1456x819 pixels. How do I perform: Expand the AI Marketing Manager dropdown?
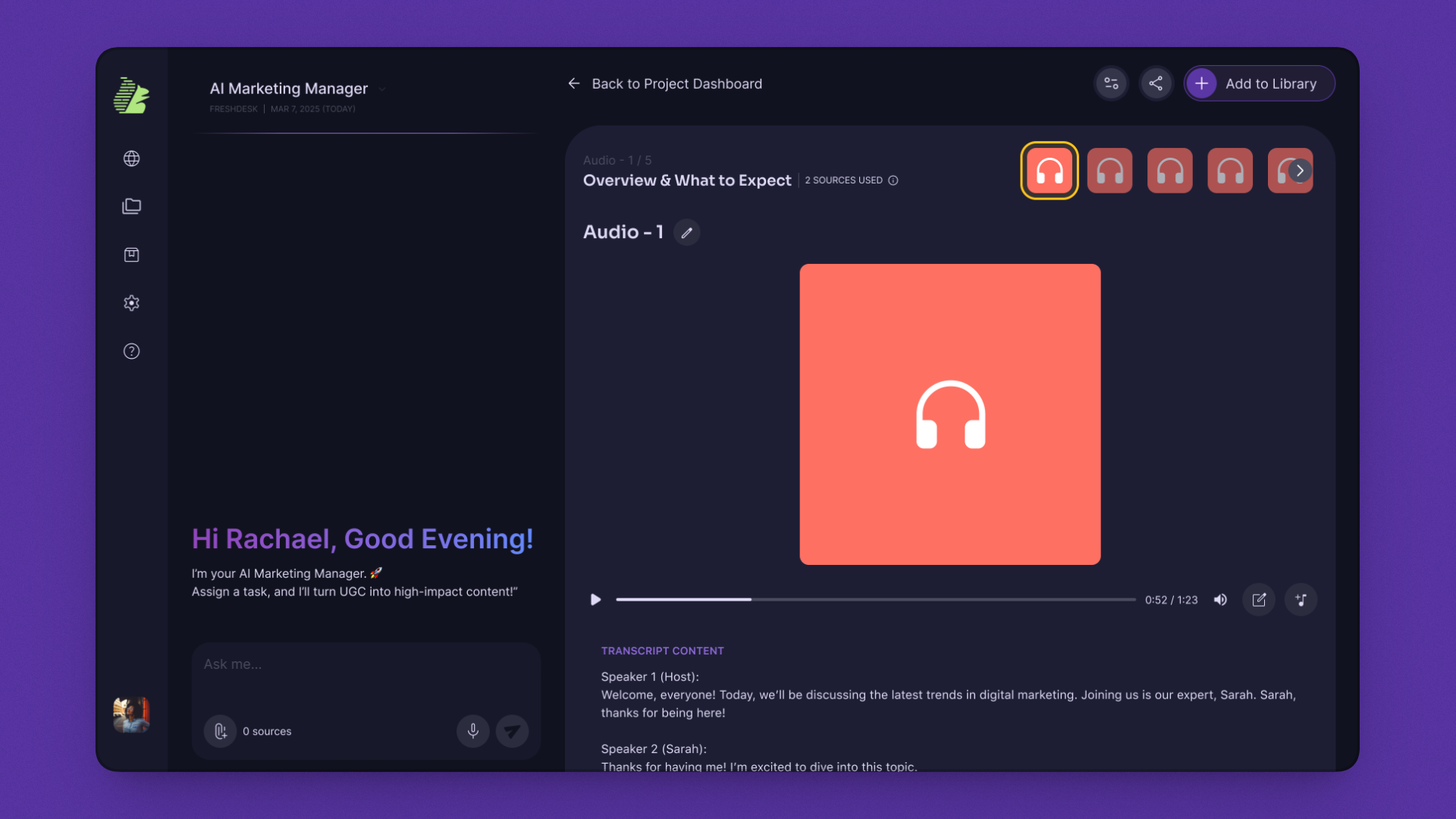point(382,89)
